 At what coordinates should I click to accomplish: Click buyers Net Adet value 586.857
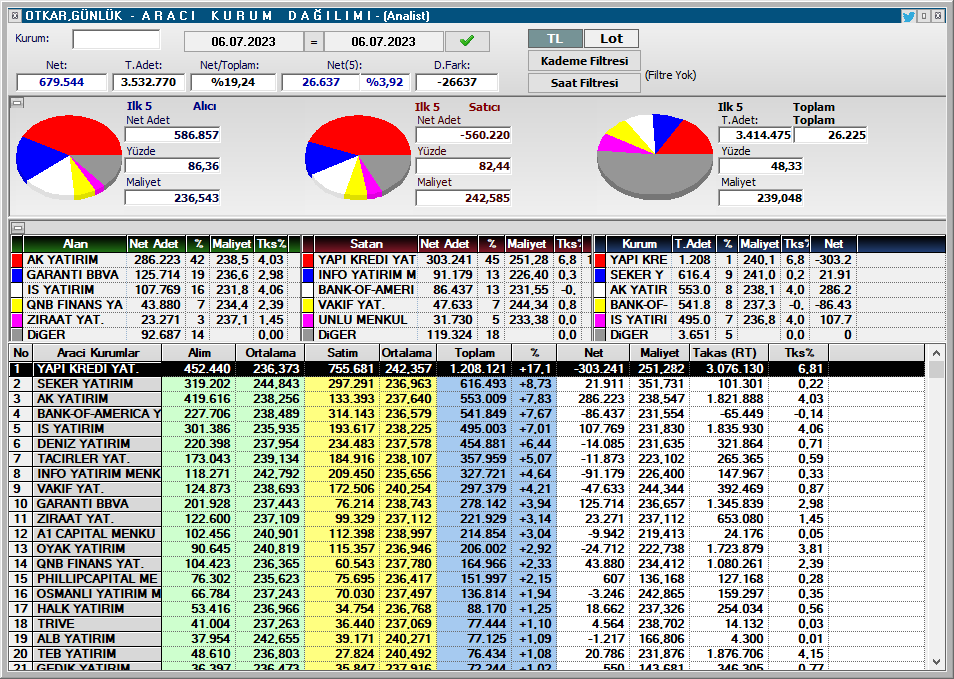point(172,135)
